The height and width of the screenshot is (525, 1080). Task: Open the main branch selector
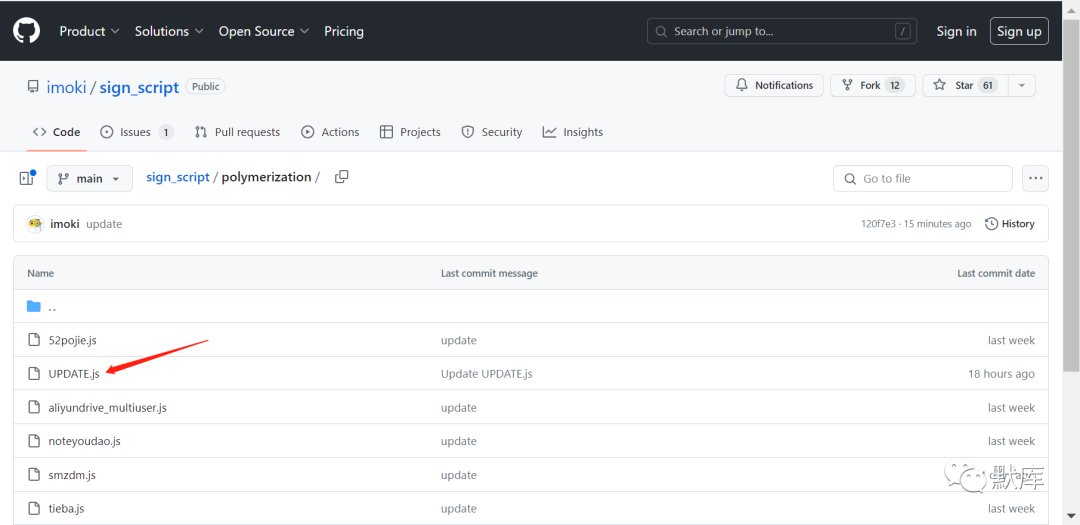click(x=89, y=178)
